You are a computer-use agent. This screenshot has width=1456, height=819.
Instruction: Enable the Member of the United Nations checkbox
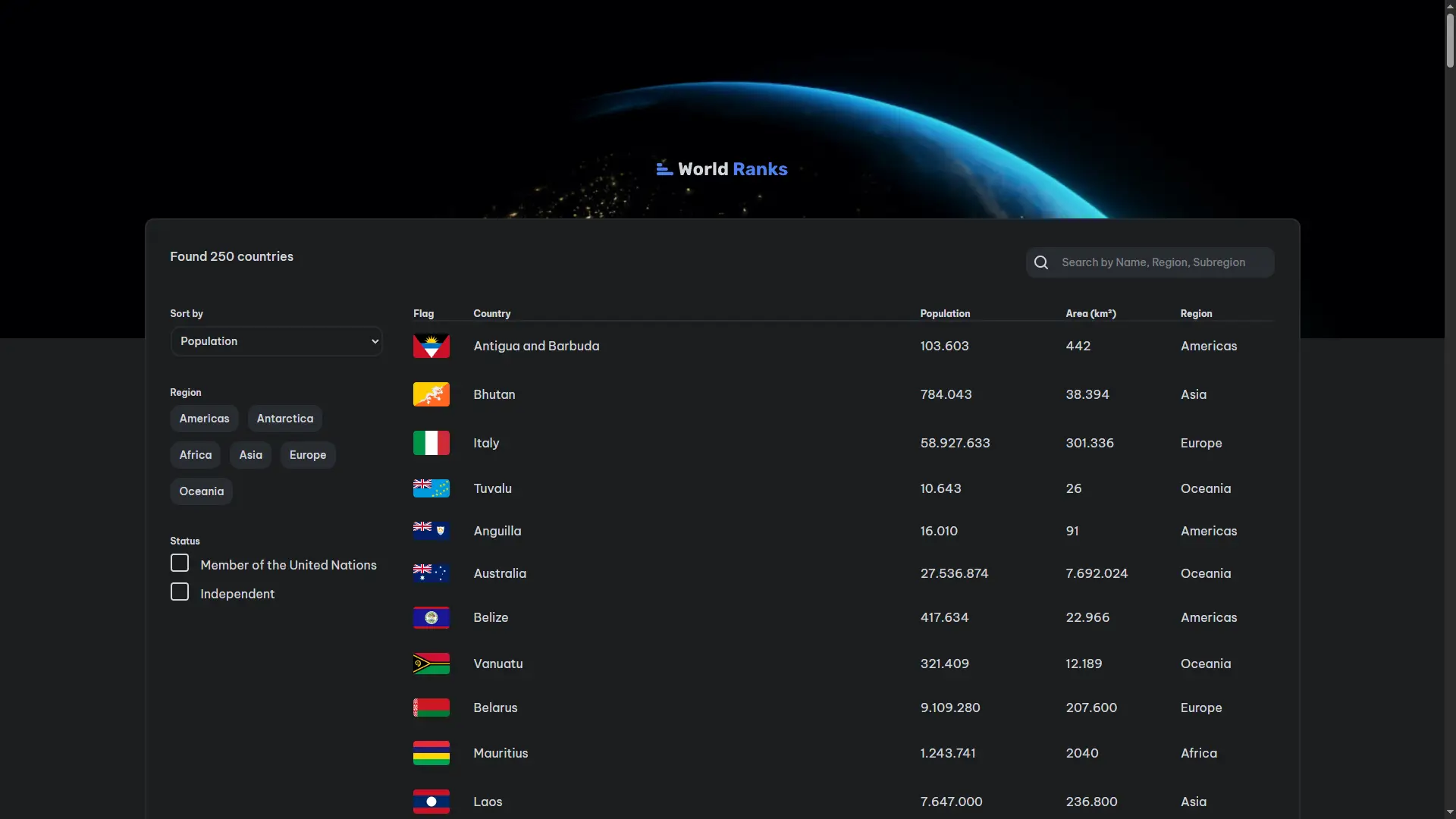click(x=180, y=563)
